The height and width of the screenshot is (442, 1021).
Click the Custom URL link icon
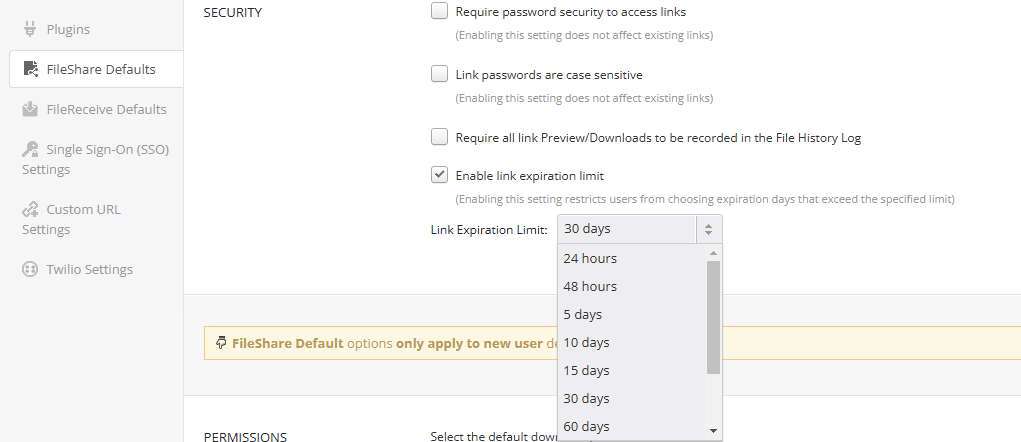point(30,209)
